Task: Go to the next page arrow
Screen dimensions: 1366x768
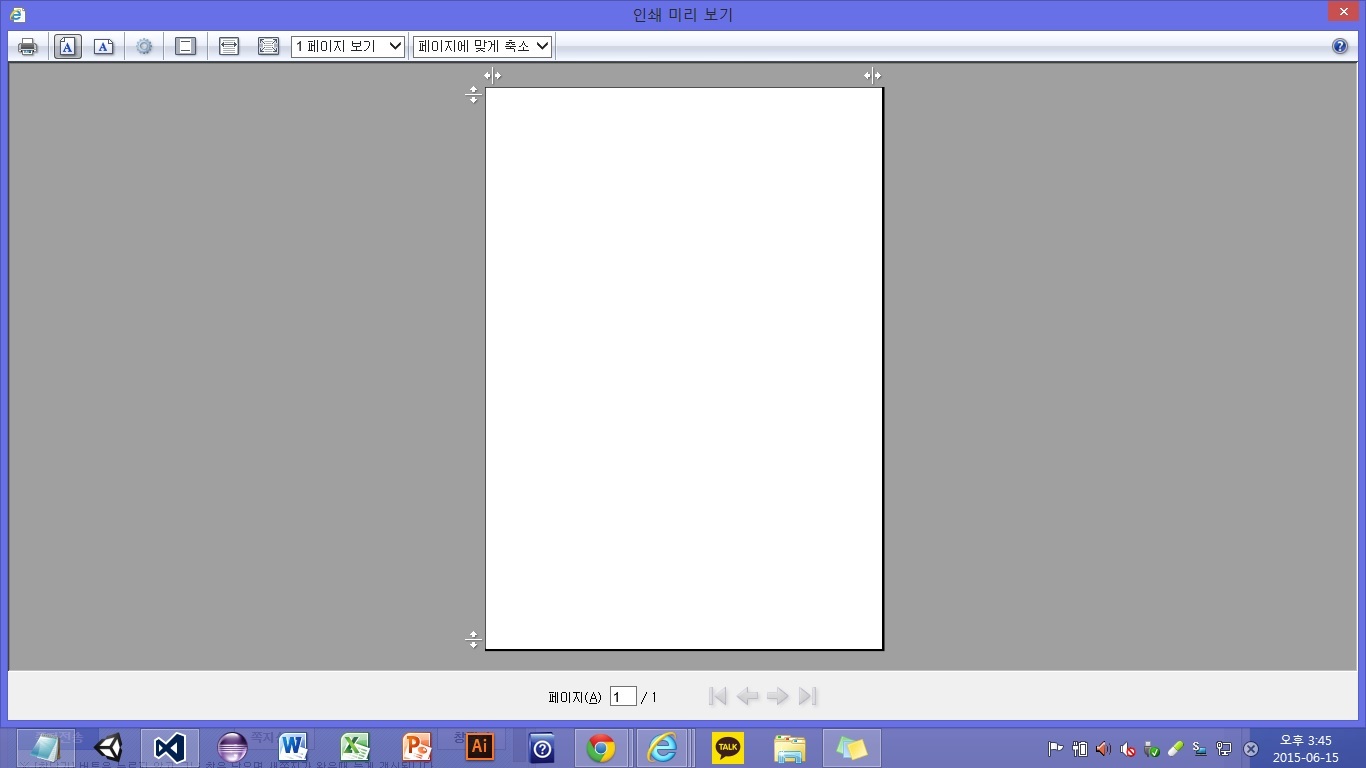Action: pyautogui.click(x=777, y=697)
